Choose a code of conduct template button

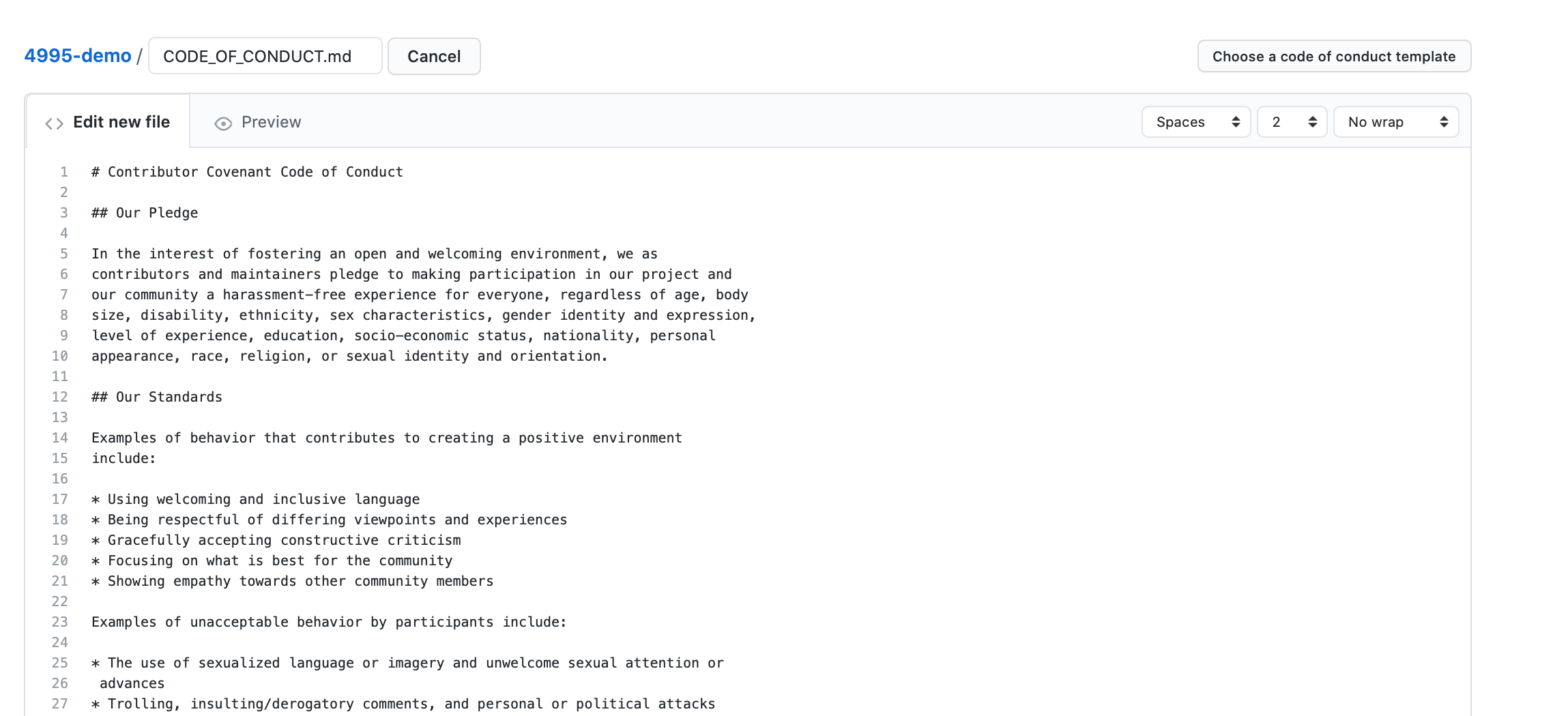(1334, 56)
